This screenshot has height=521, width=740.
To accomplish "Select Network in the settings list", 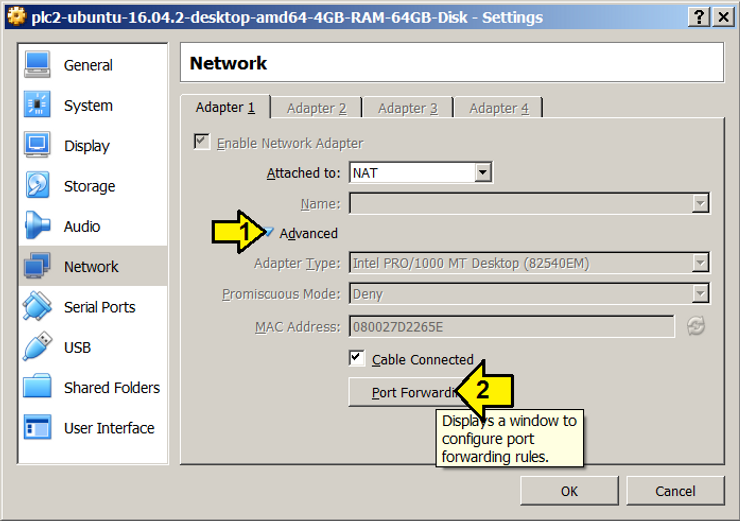I will click(x=93, y=266).
